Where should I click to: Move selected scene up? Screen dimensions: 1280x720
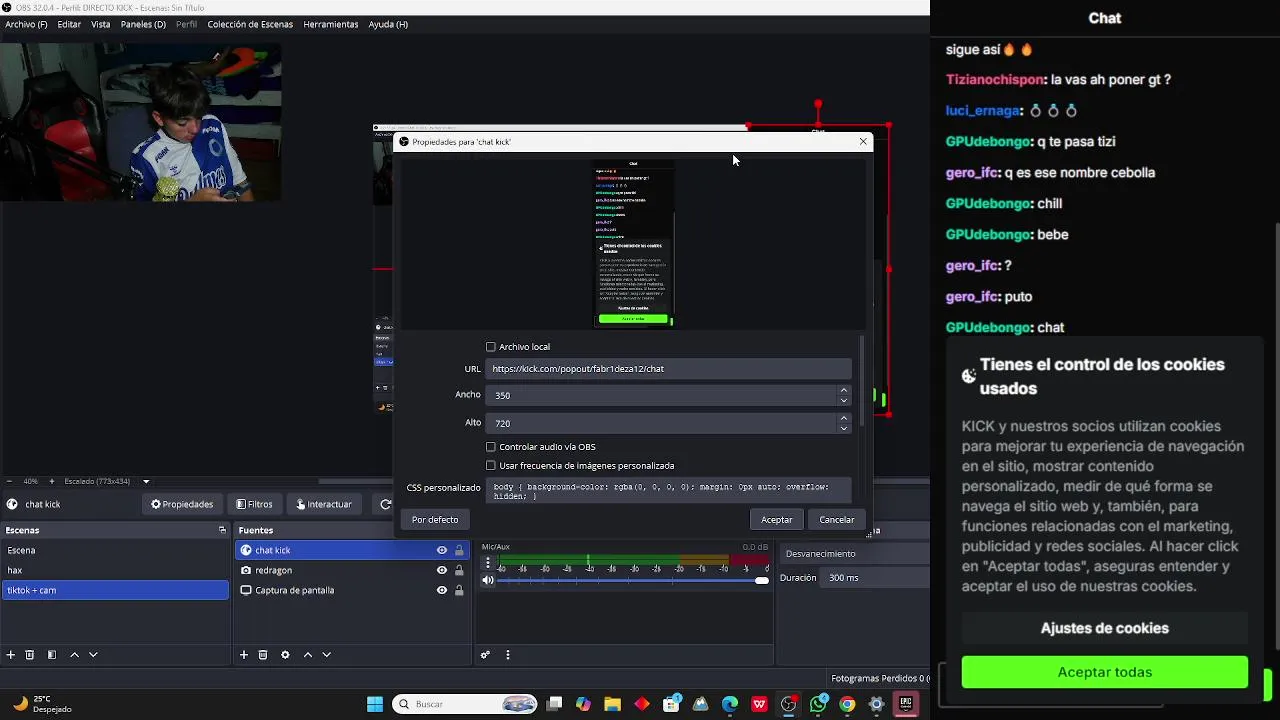[x=74, y=655]
